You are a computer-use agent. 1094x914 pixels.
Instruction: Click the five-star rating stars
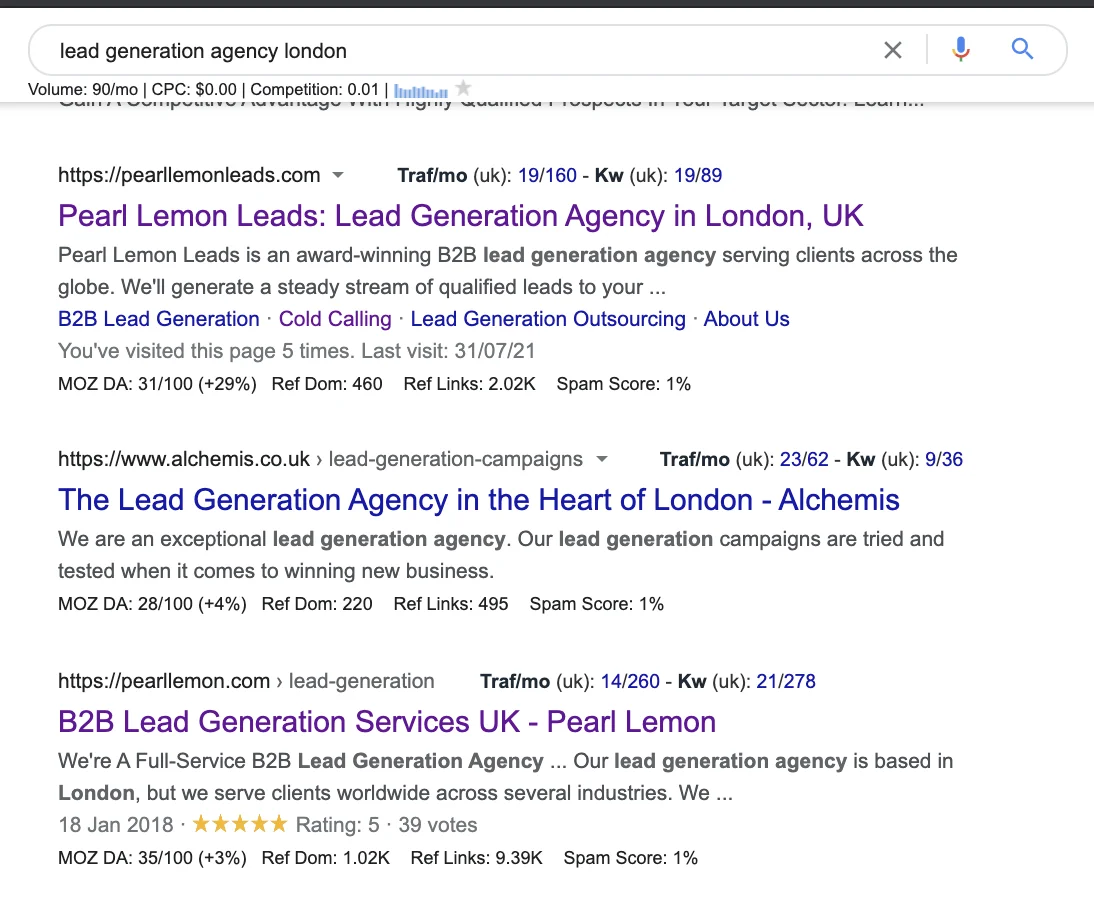pyautogui.click(x=239, y=824)
